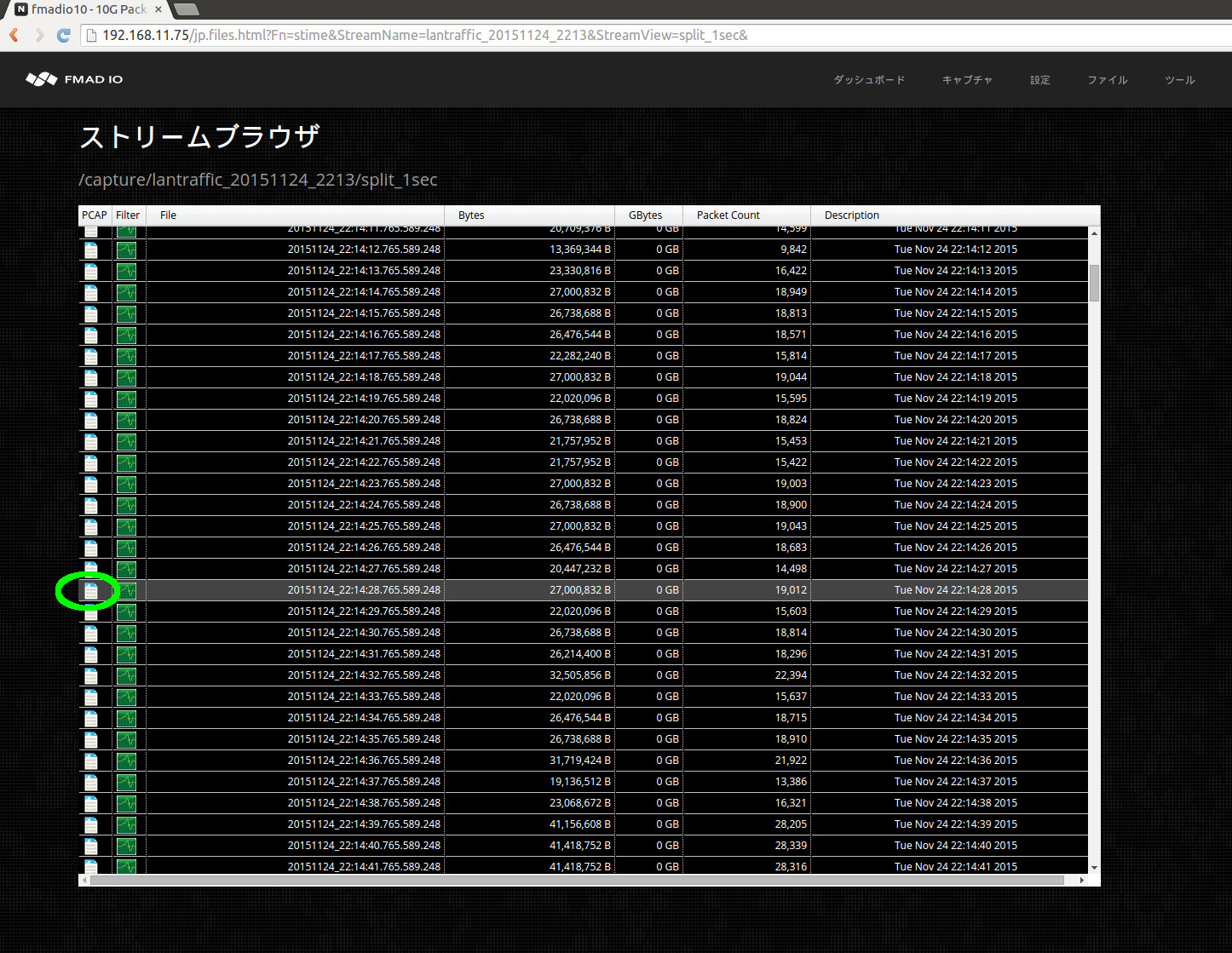Sort by the Packet Count column header
The image size is (1232, 953).
pos(728,215)
